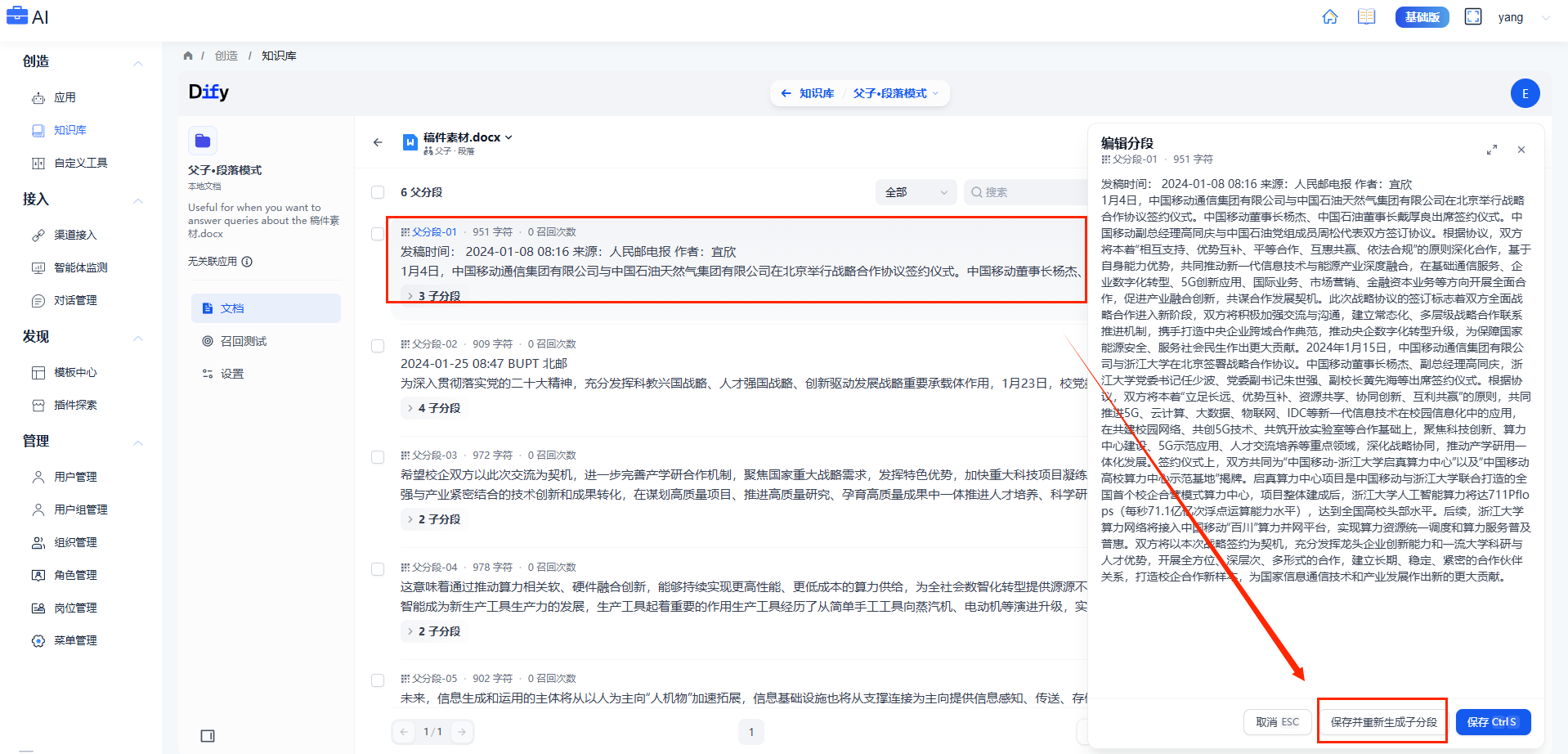The width and height of the screenshot is (1568, 754).
Task: Click the 搜索 input field
Action: coord(1025,192)
